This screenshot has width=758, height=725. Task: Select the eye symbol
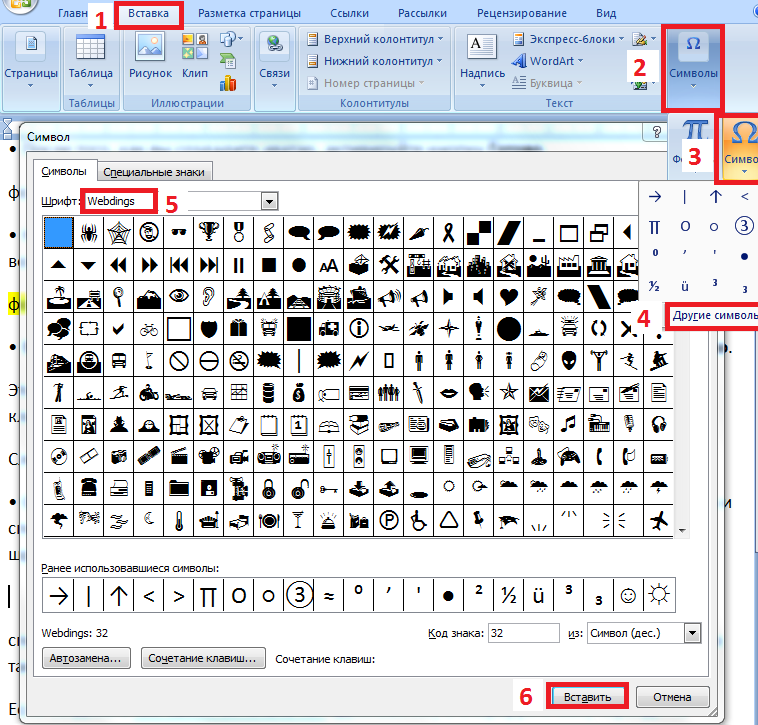tap(179, 297)
